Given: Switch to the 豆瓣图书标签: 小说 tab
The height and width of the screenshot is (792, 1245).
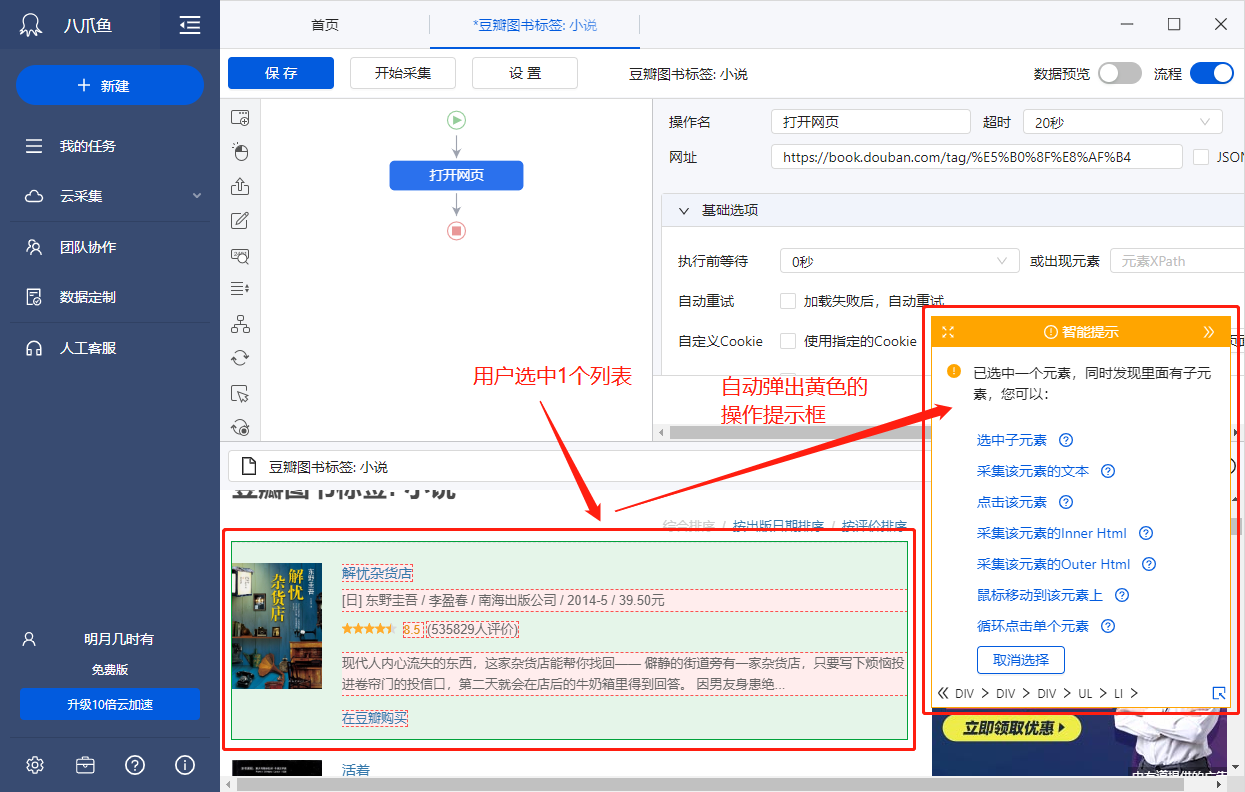Looking at the screenshot, I should point(535,25).
